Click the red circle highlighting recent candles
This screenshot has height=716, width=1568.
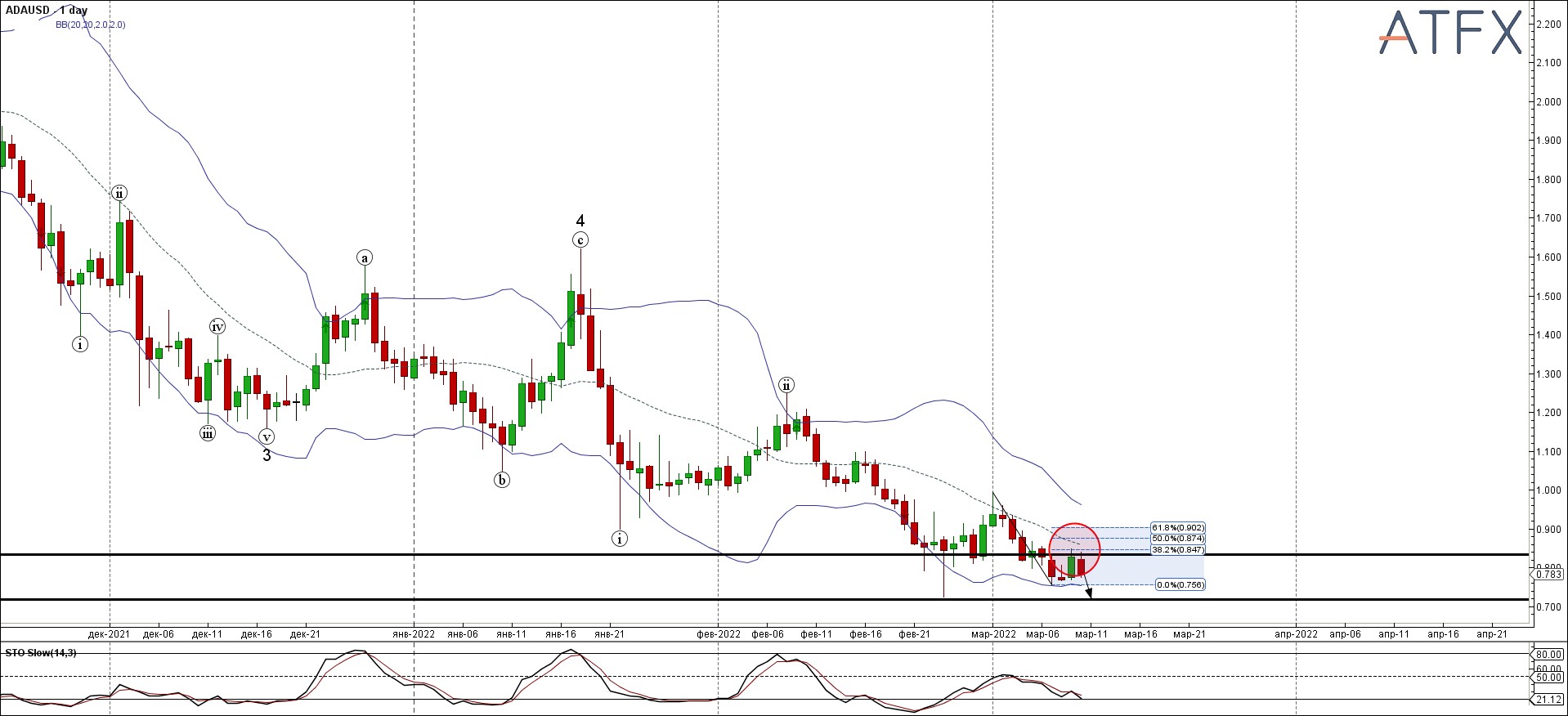(x=1074, y=549)
